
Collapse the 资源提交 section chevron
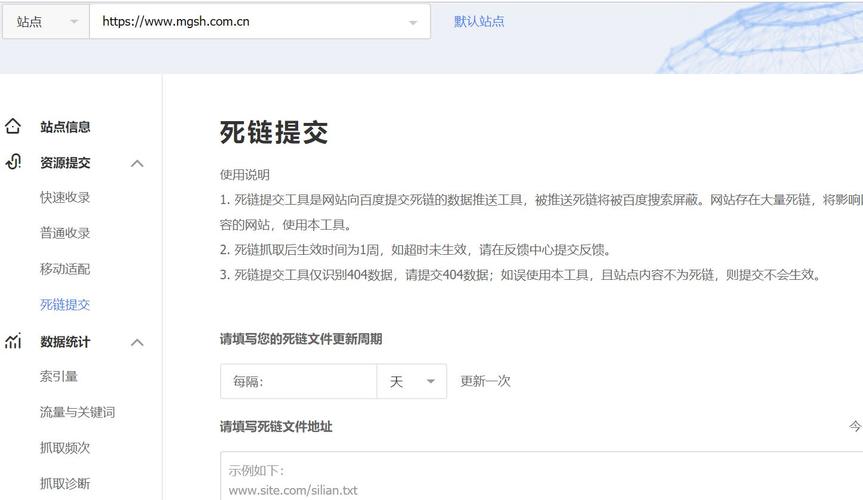(x=137, y=163)
